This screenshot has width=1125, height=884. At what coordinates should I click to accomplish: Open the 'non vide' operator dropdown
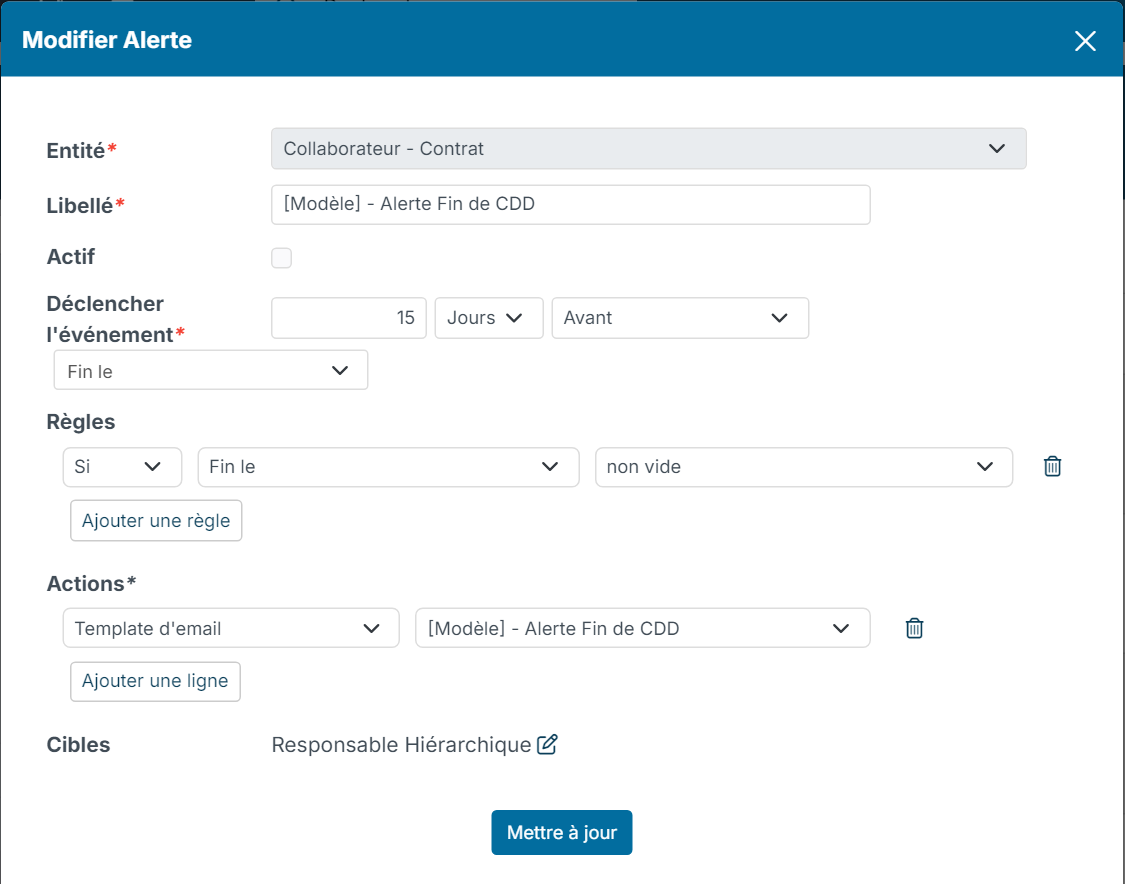[x=804, y=467]
